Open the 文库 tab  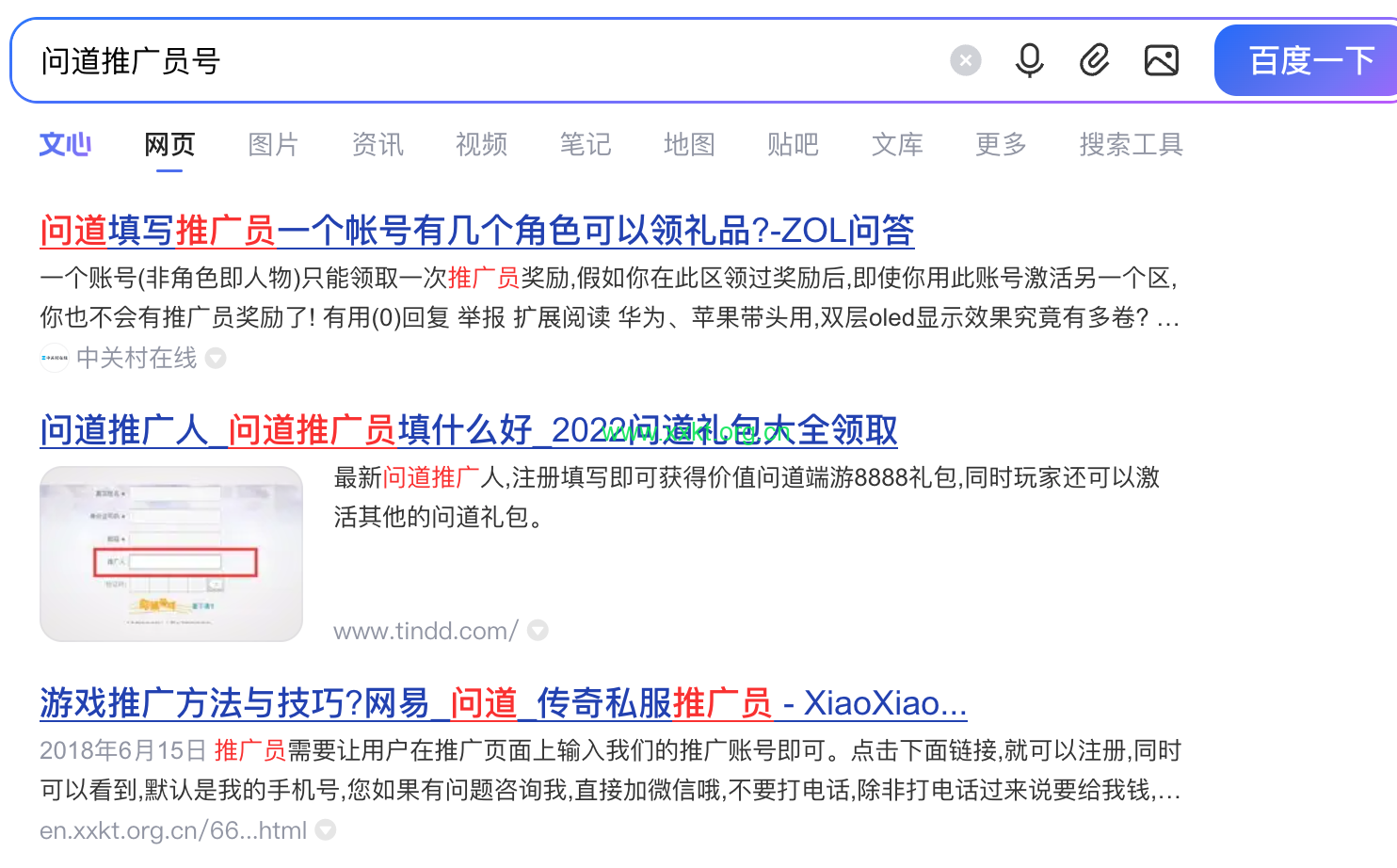click(897, 144)
